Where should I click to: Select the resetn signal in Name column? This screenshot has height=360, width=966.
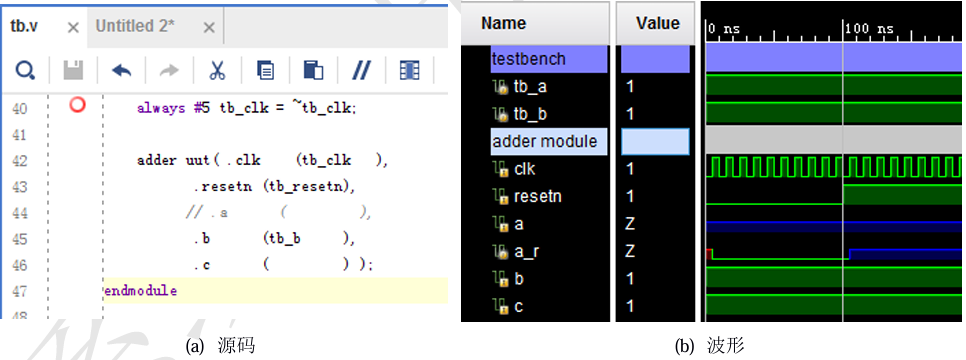click(x=537, y=197)
